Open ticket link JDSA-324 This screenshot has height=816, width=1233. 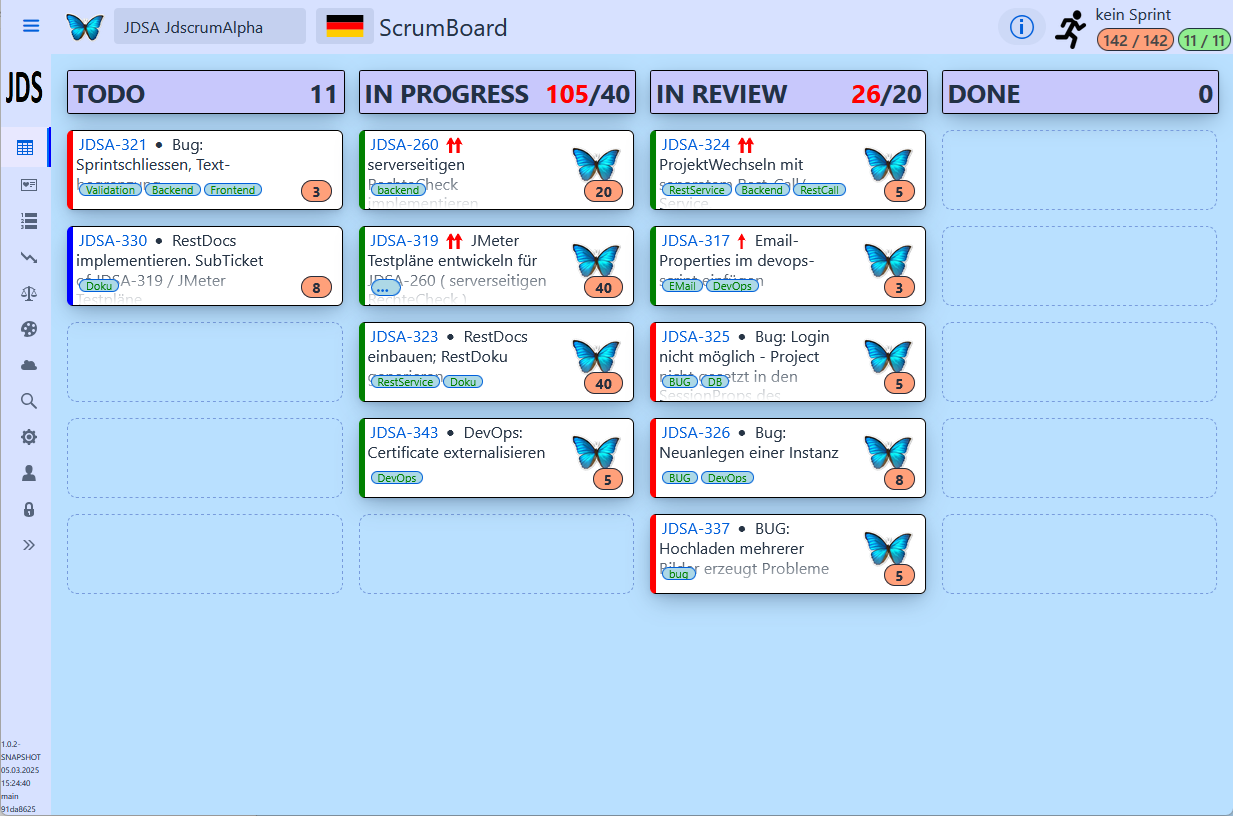[696, 145]
